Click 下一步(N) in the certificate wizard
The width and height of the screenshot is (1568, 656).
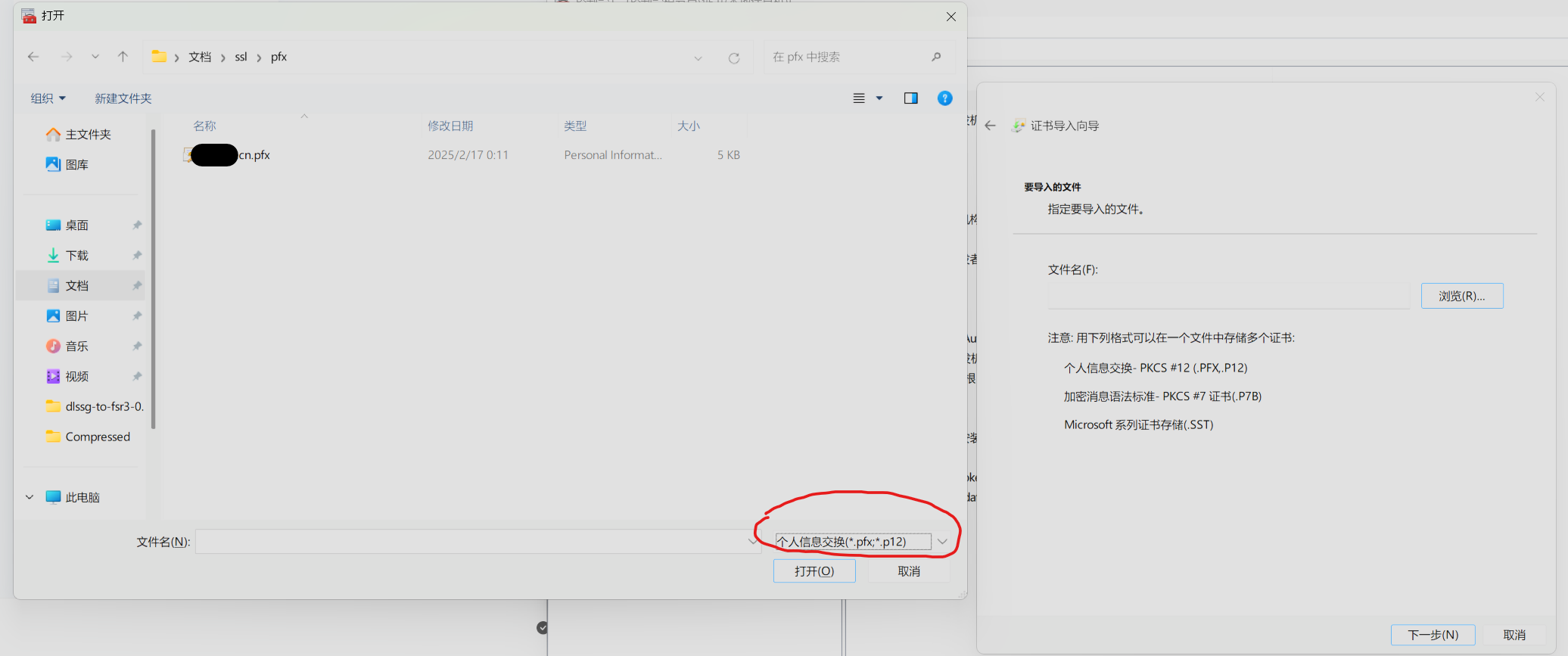pyautogui.click(x=1433, y=635)
